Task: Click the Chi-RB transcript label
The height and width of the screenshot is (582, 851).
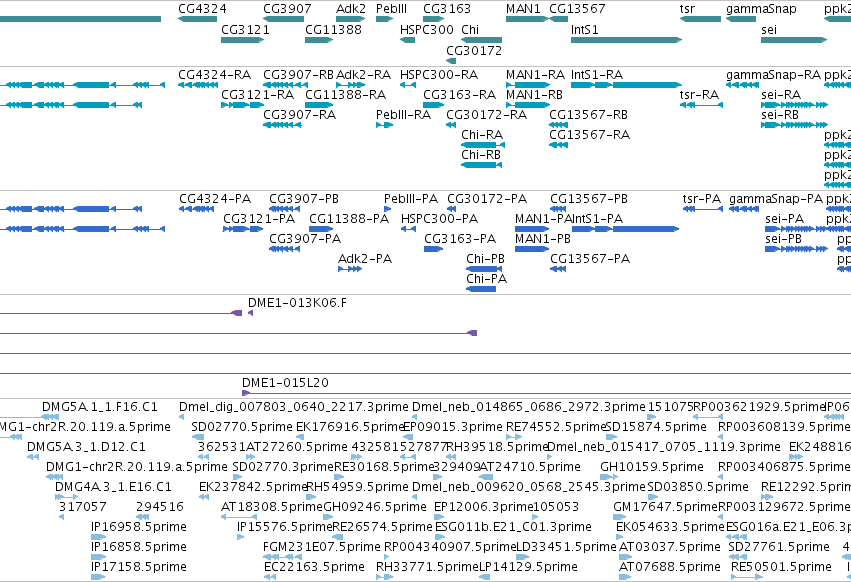Action: [481, 155]
